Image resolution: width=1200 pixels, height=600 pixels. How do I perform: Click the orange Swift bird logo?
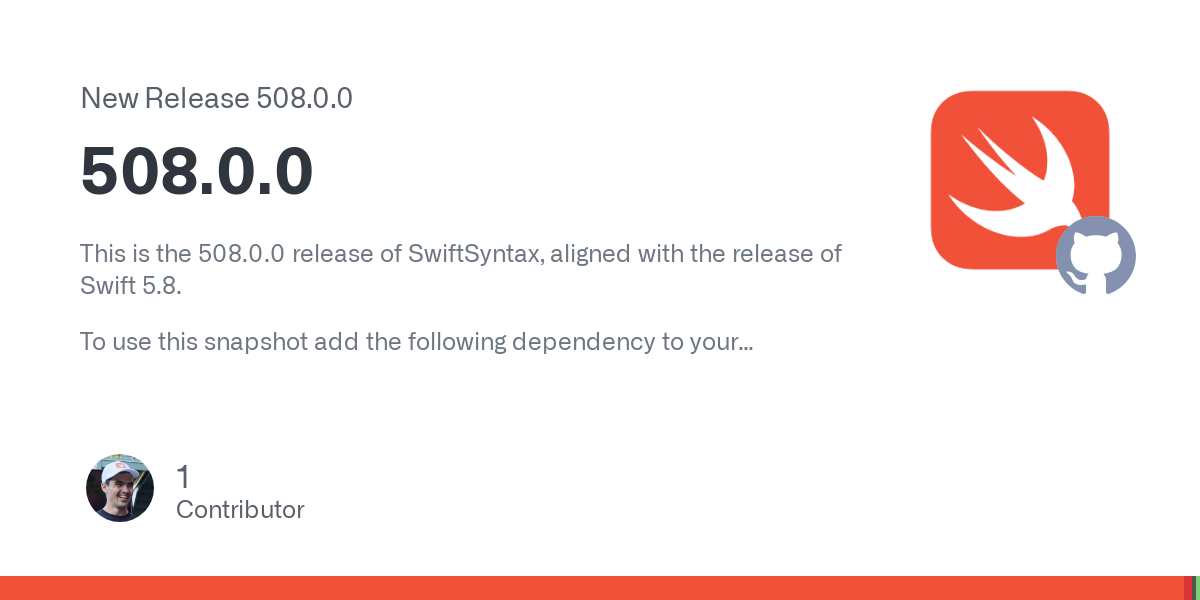pos(1019,180)
